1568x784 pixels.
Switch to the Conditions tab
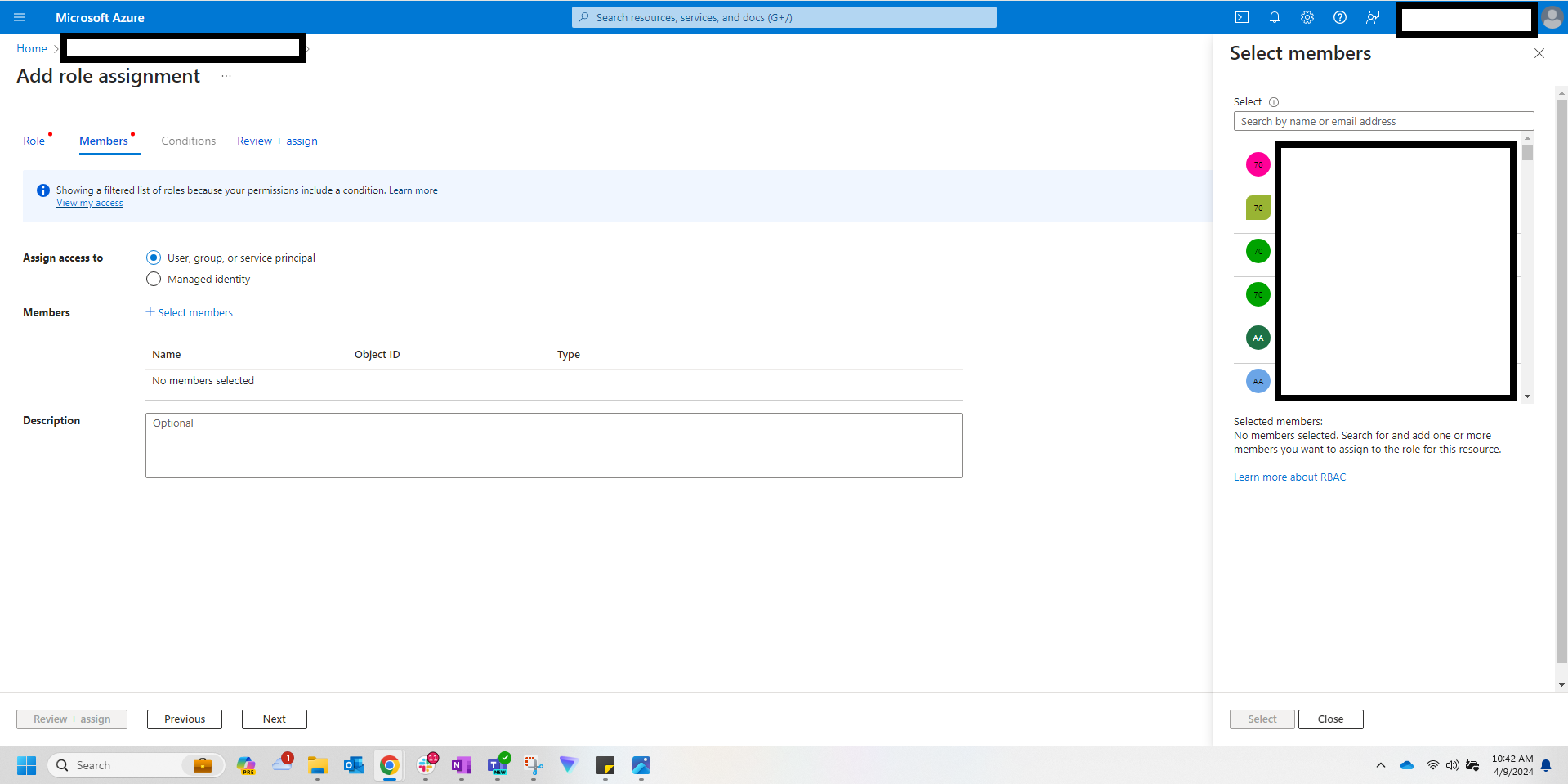pyautogui.click(x=188, y=141)
